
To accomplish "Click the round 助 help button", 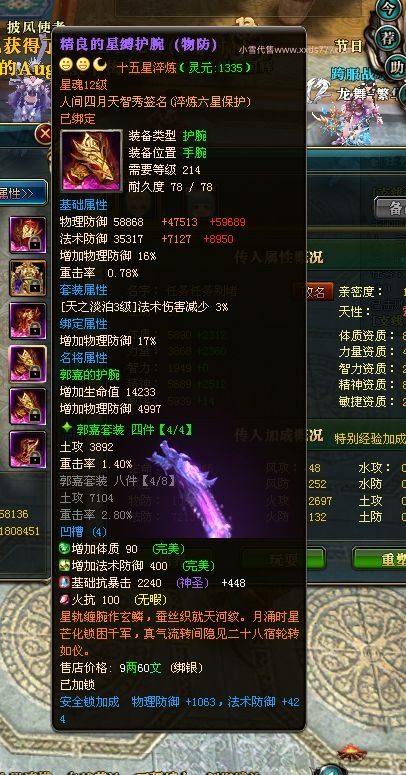I will [396, 67].
